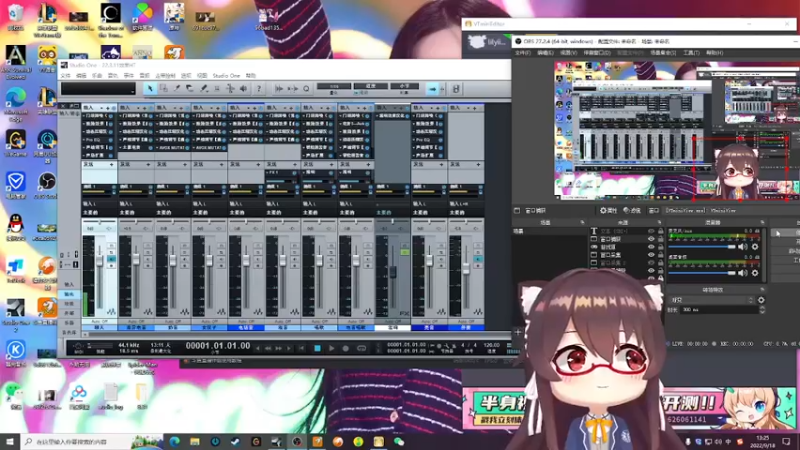The height and width of the screenshot is (450, 800).
Task: Open the scene transition type dropdown in OBS
Action: click(712, 300)
